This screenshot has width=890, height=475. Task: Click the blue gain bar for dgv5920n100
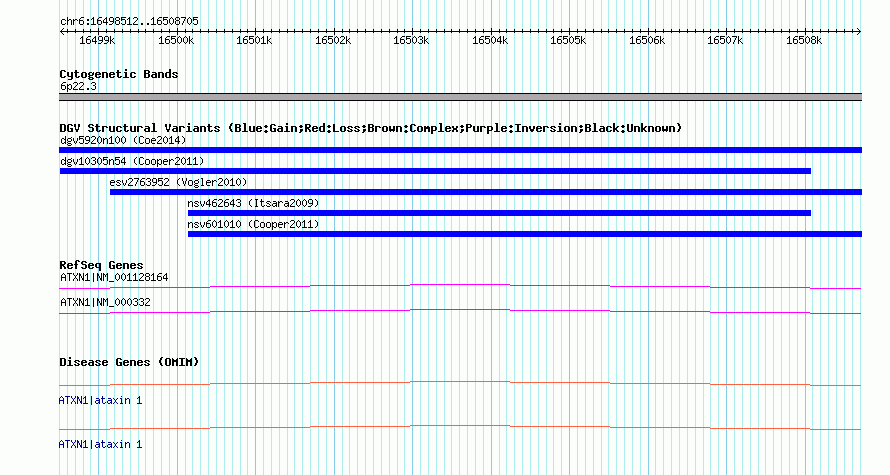click(x=460, y=150)
